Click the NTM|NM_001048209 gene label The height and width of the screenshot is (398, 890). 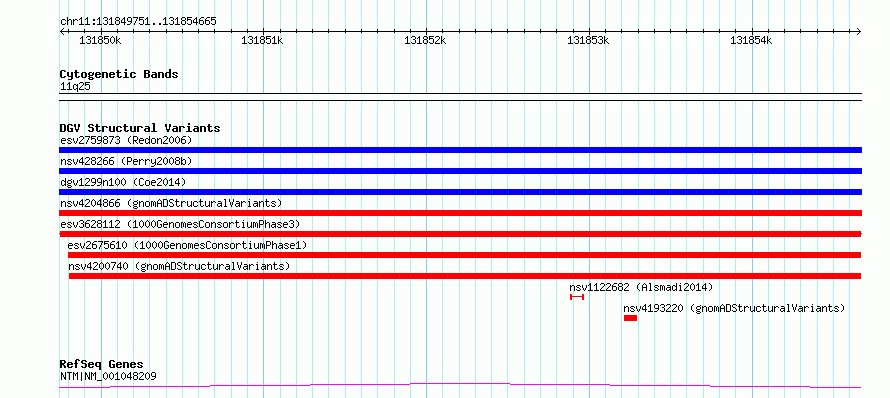tap(108, 376)
